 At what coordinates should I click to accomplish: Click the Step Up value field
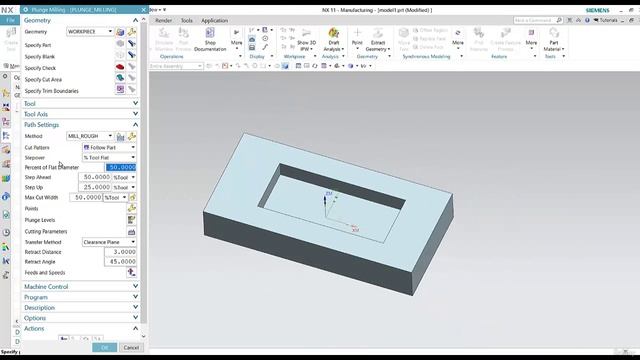click(95, 187)
